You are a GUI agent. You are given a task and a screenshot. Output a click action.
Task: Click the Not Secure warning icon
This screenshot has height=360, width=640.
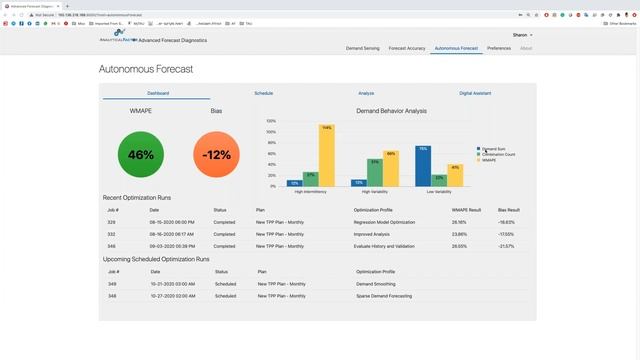click(31, 15)
